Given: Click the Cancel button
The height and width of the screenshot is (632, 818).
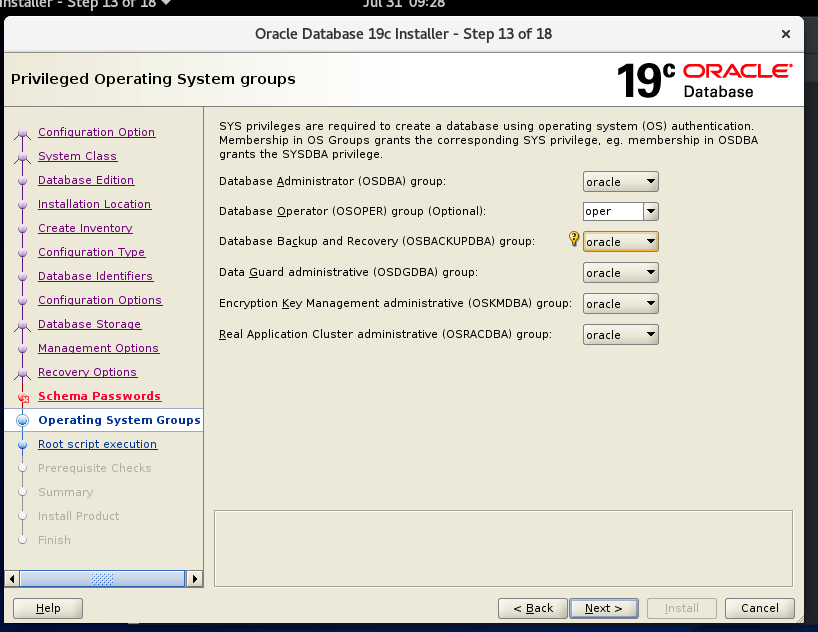Looking at the screenshot, I should pyautogui.click(x=760, y=609).
